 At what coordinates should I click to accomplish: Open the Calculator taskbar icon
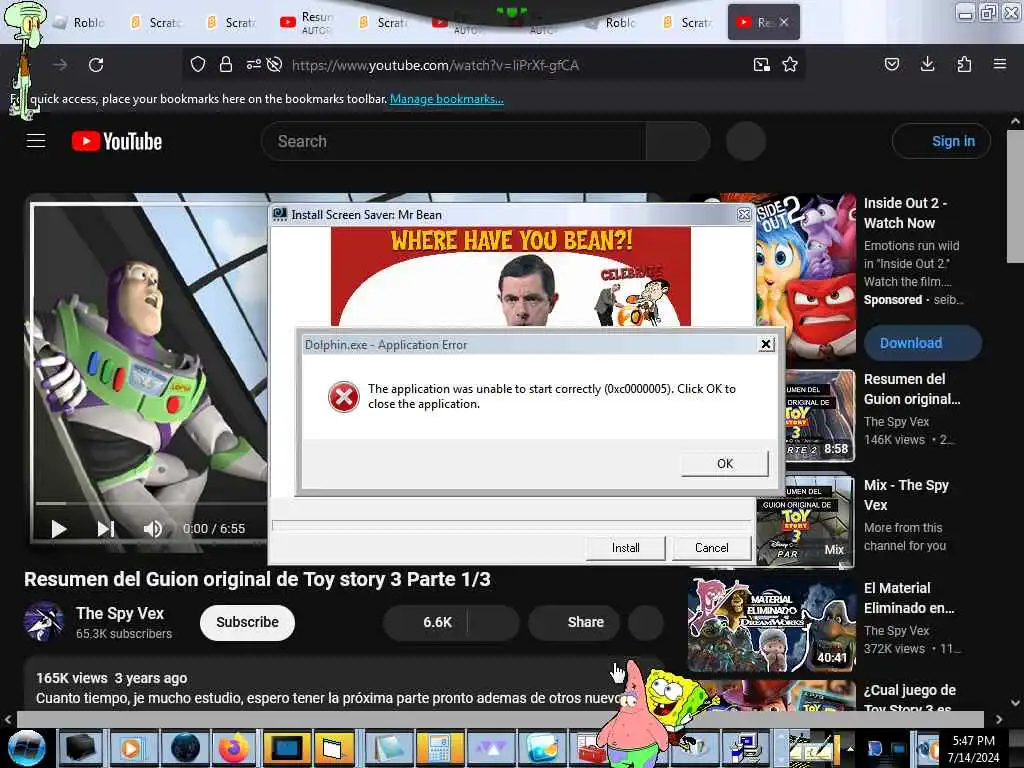(x=439, y=748)
